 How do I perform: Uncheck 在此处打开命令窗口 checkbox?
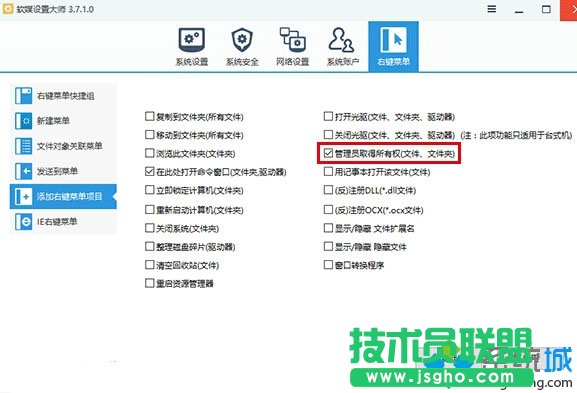[149, 171]
